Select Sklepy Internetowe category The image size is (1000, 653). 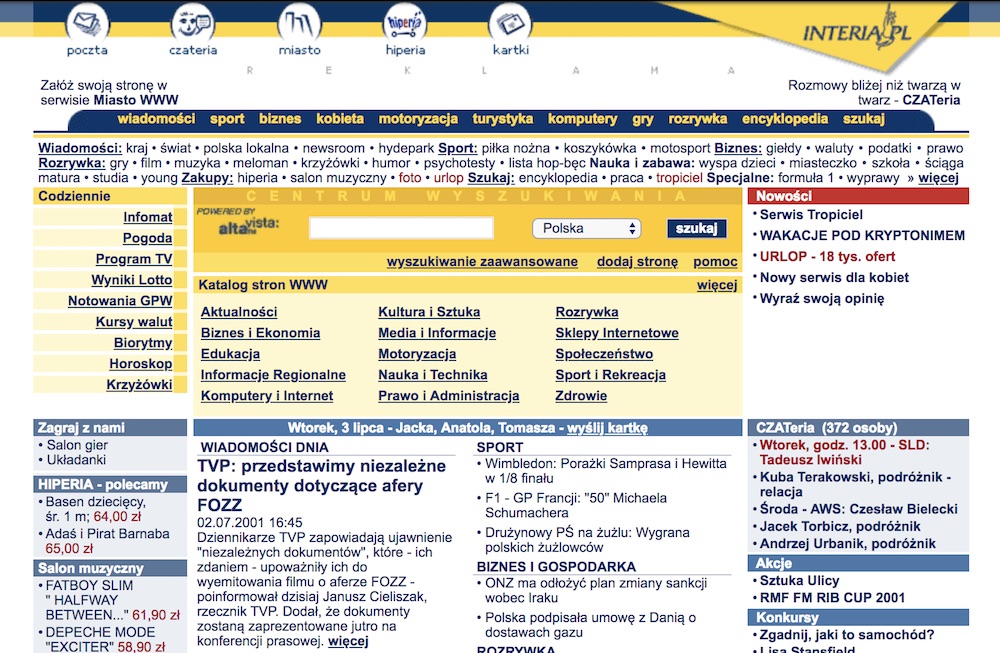[617, 333]
